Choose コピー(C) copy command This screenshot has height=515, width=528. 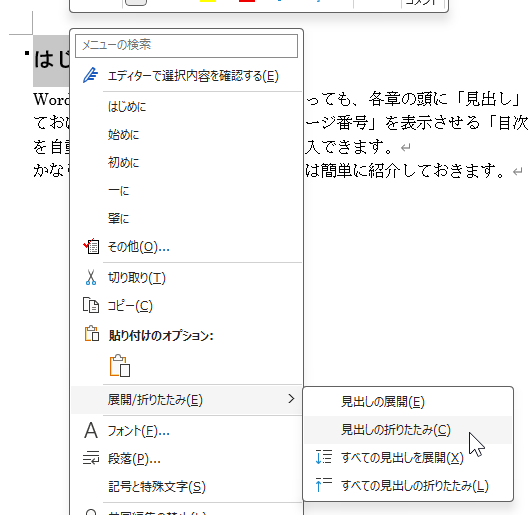tap(186, 306)
